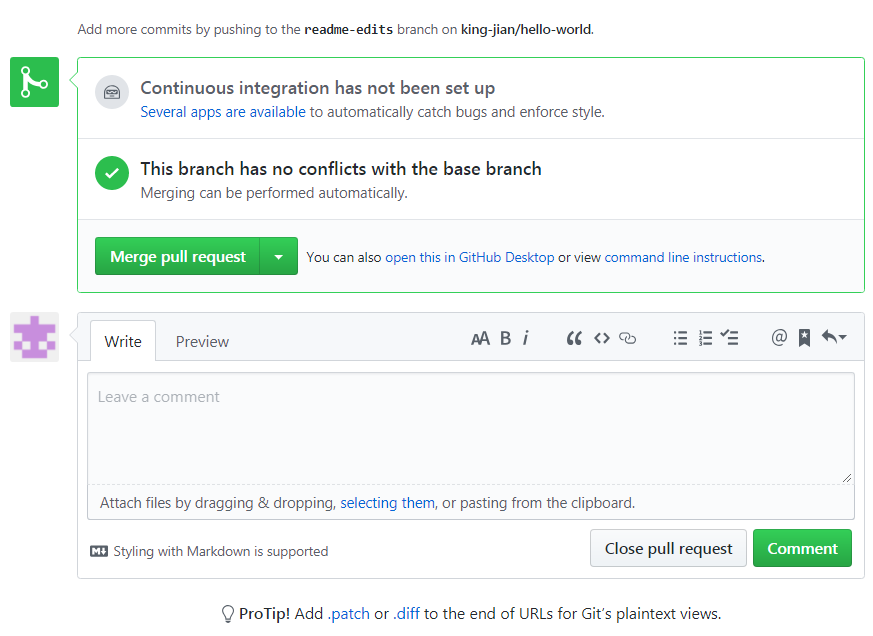Screen dimensions: 873x636
Task: Insert a quote using toolbar icon
Action: click(574, 338)
